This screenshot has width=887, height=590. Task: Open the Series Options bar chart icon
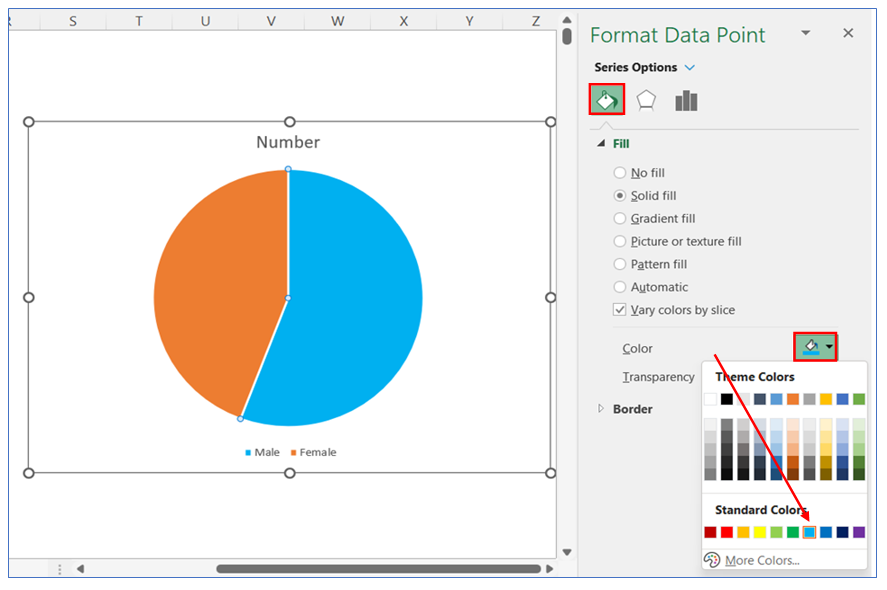[686, 100]
